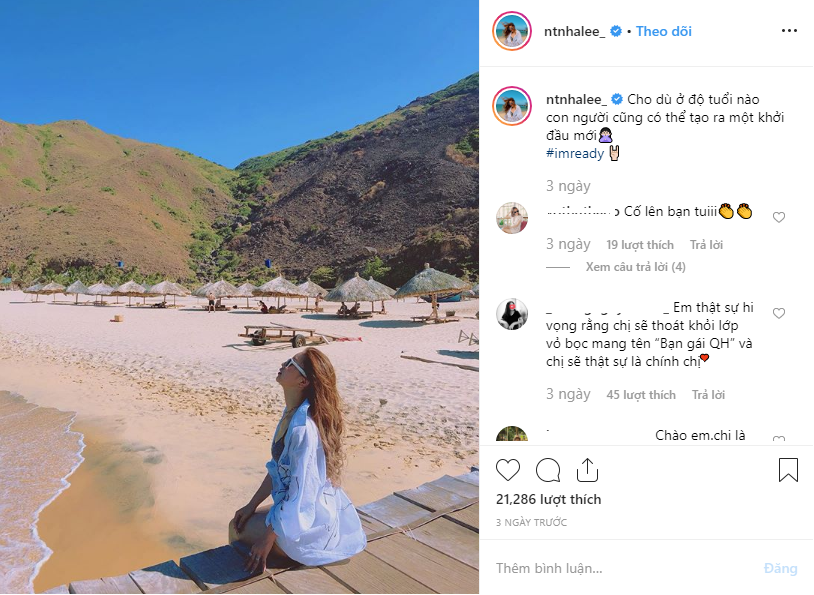Open the caption author's avatar
814x595 pixels.
511,105
